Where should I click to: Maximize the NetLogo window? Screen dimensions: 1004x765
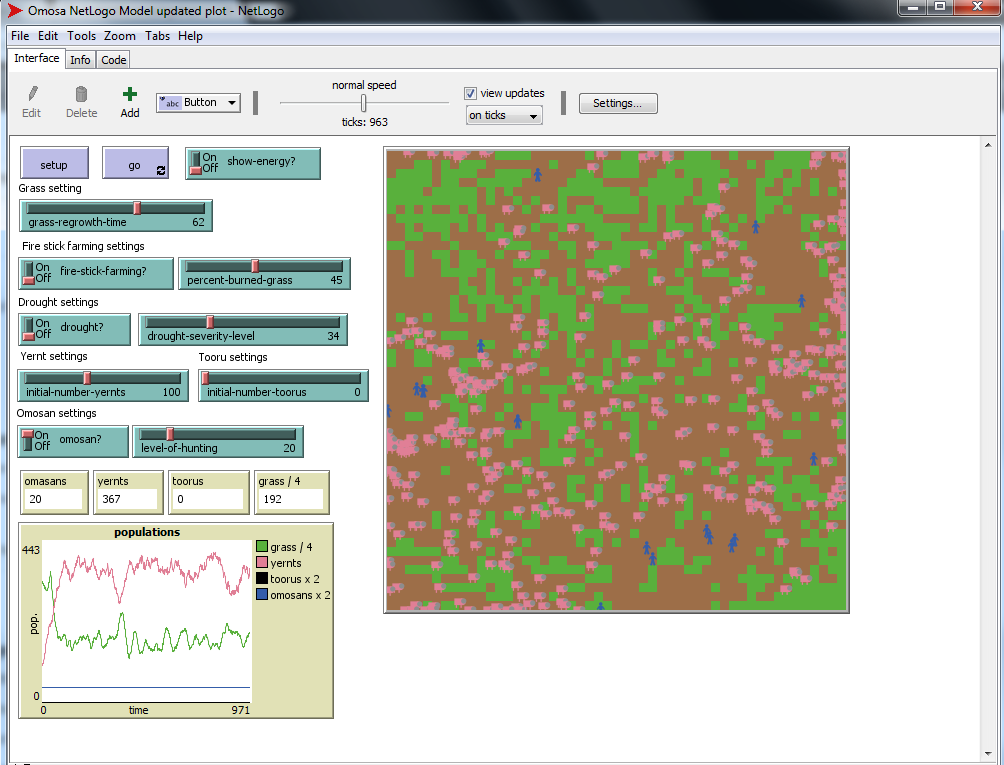940,6
